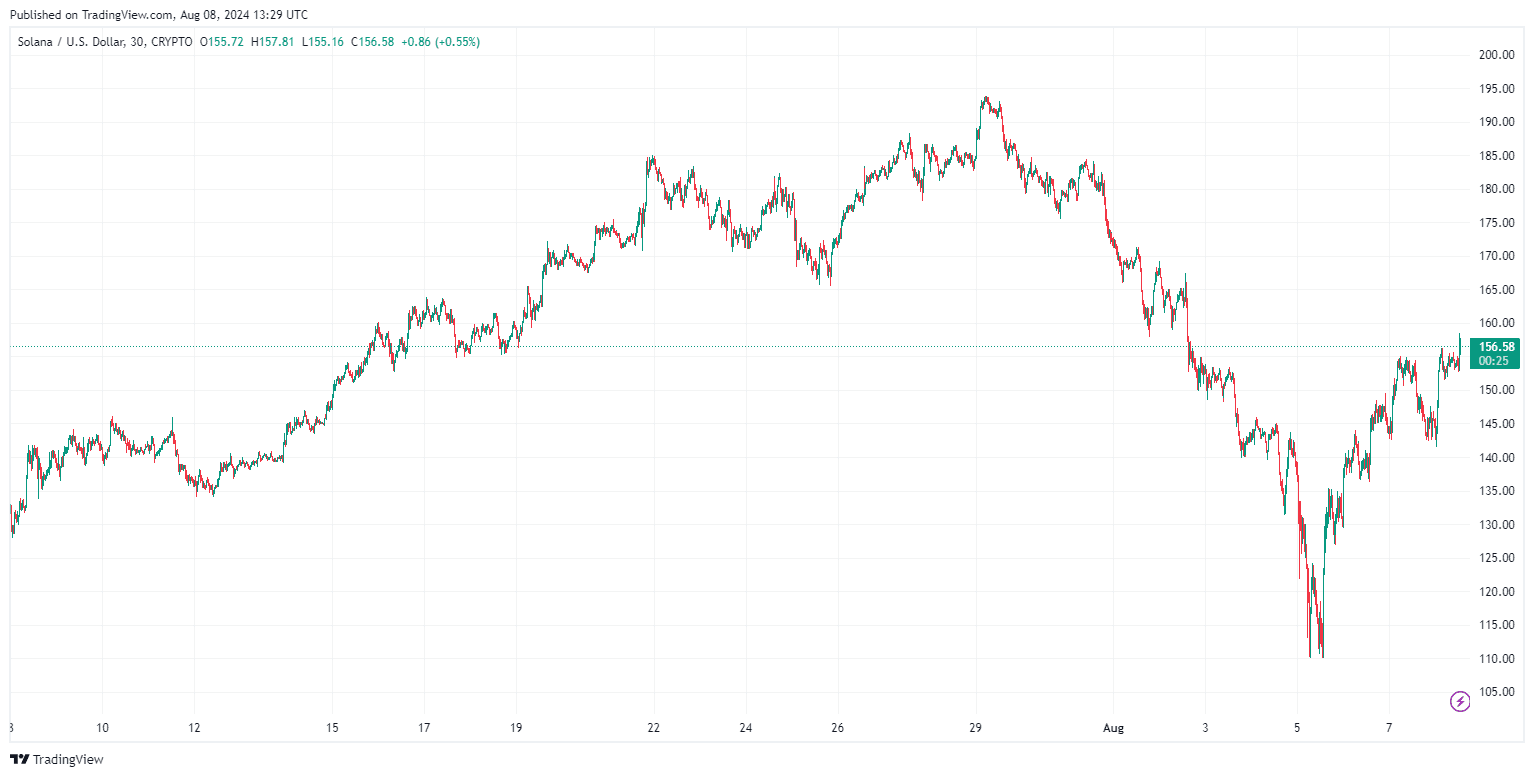Click the 120.00 price axis label
The width and height of the screenshot is (1534, 777).
point(1497,592)
